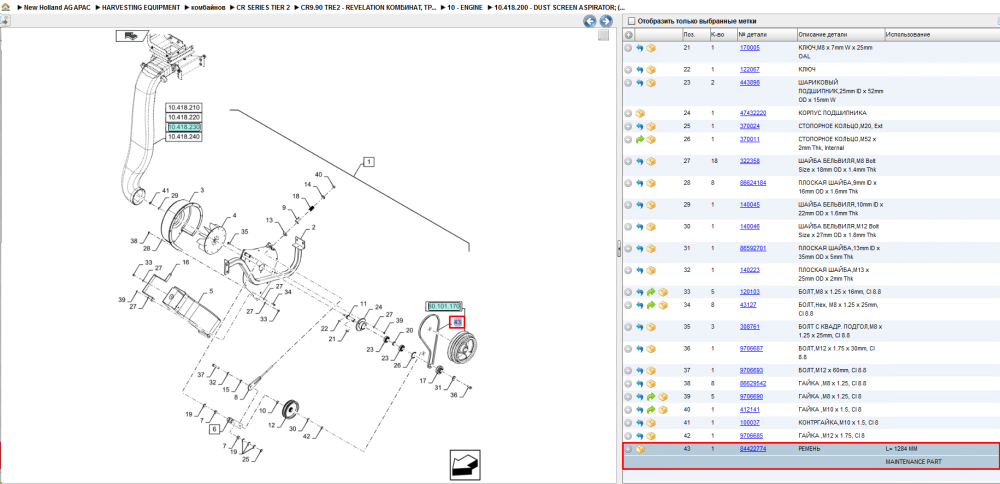Open the highlighted 10.418.230 reference label
Viewport: 1000px width, 484px height.
tap(184, 127)
